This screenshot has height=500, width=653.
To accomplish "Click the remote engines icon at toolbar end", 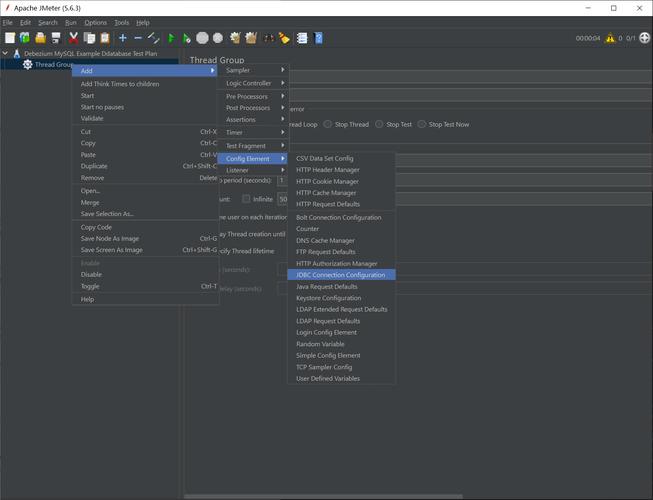I will pos(644,38).
